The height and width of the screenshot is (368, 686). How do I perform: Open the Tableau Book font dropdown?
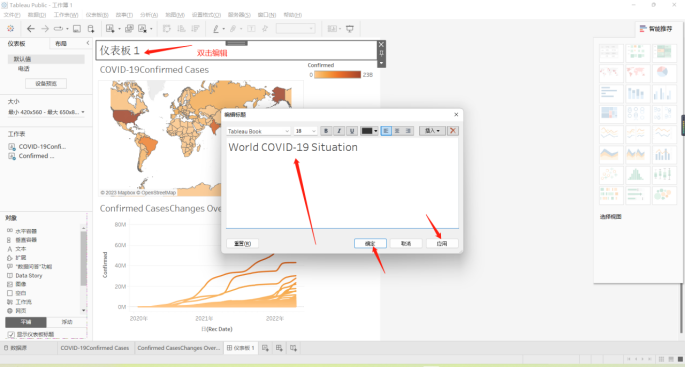point(258,131)
